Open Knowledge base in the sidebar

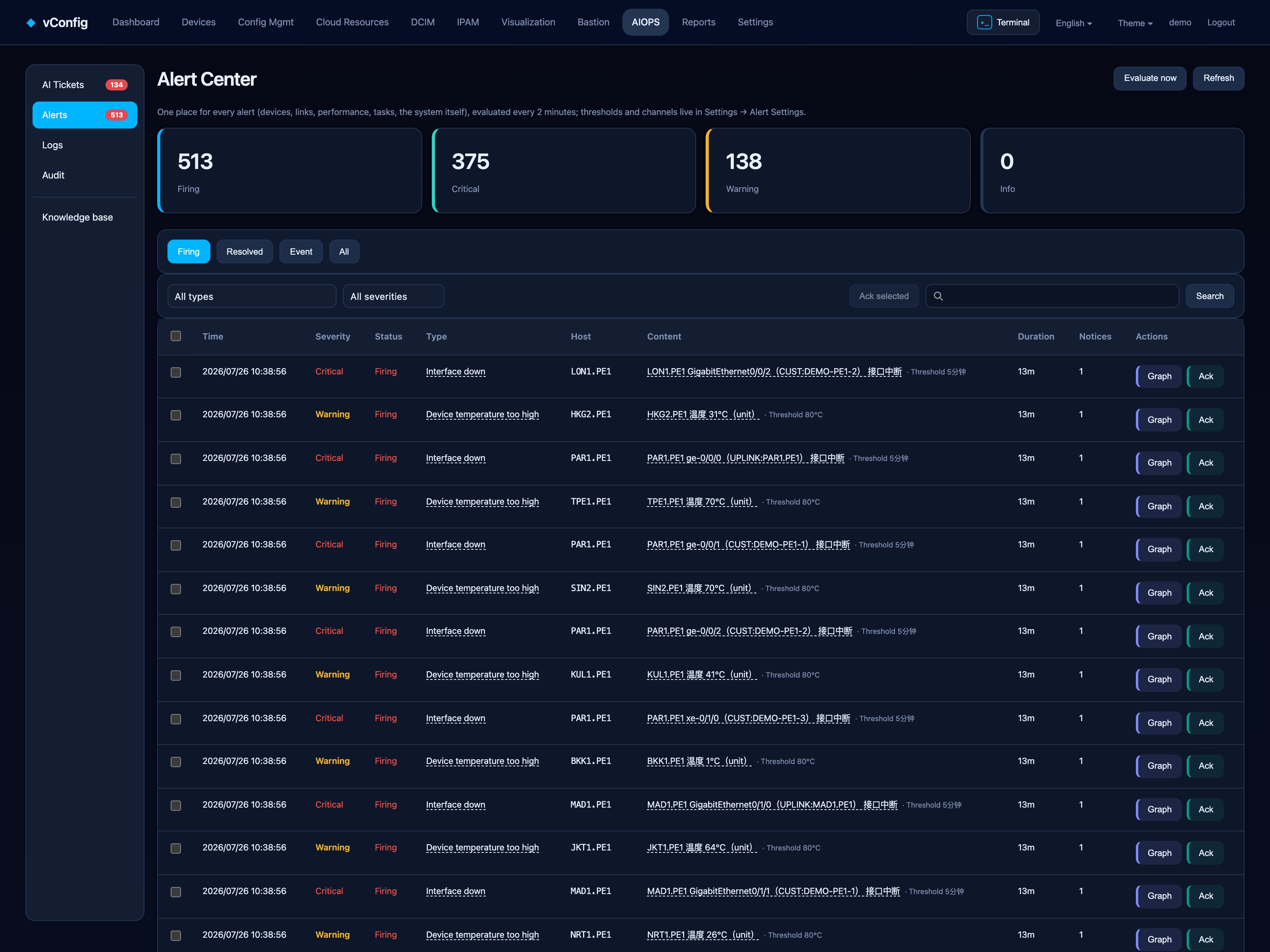pyautogui.click(x=85, y=217)
